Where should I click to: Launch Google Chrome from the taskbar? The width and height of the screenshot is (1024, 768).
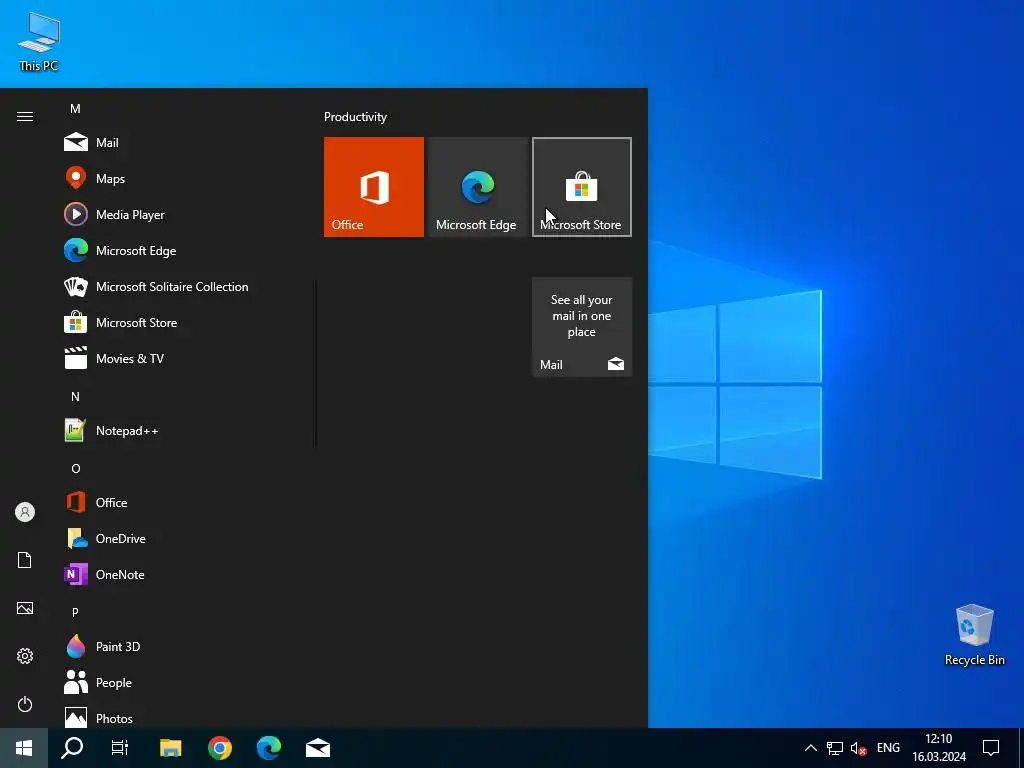point(219,748)
